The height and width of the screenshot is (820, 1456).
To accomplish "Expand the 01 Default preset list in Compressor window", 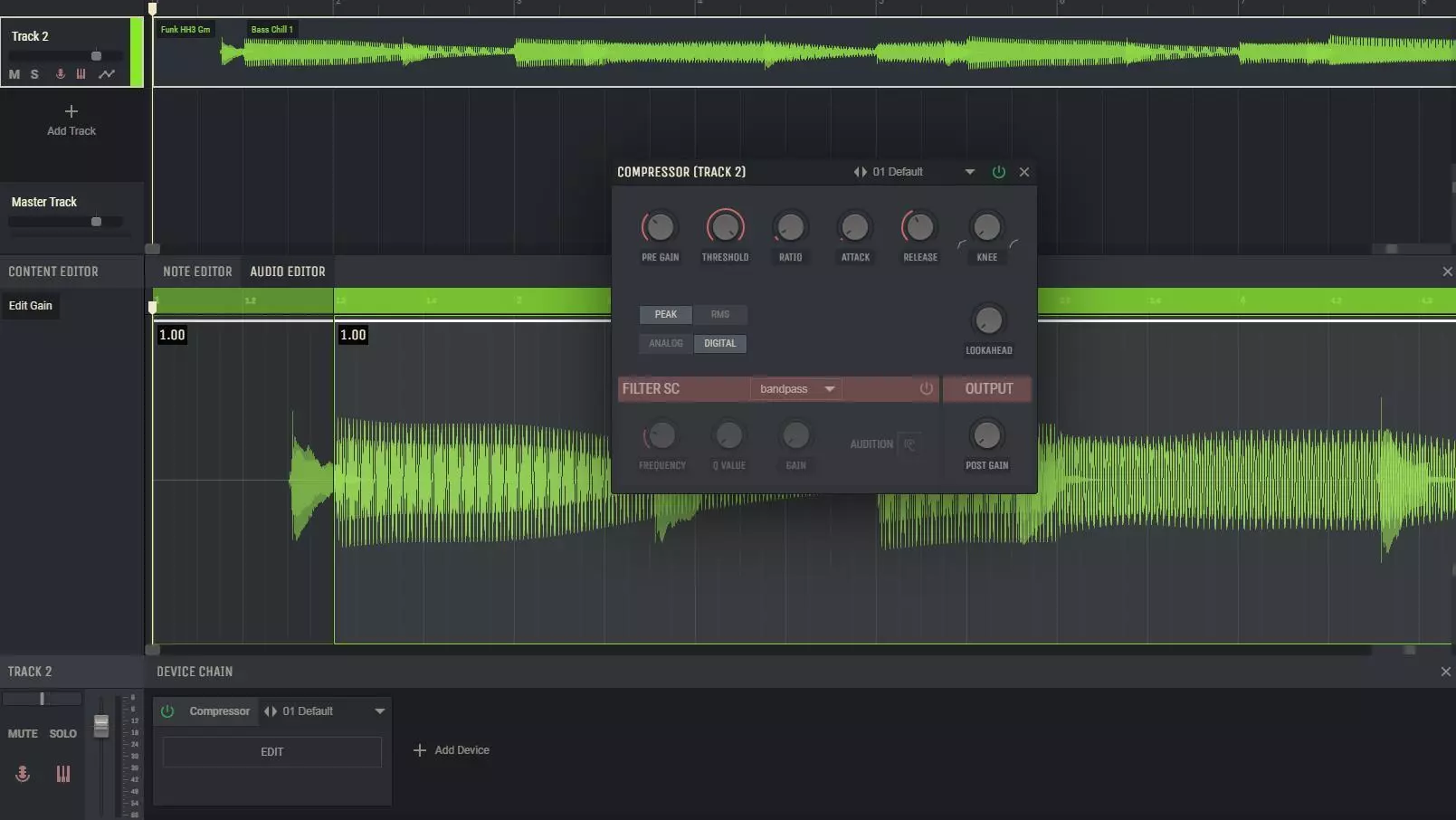I will [969, 172].
